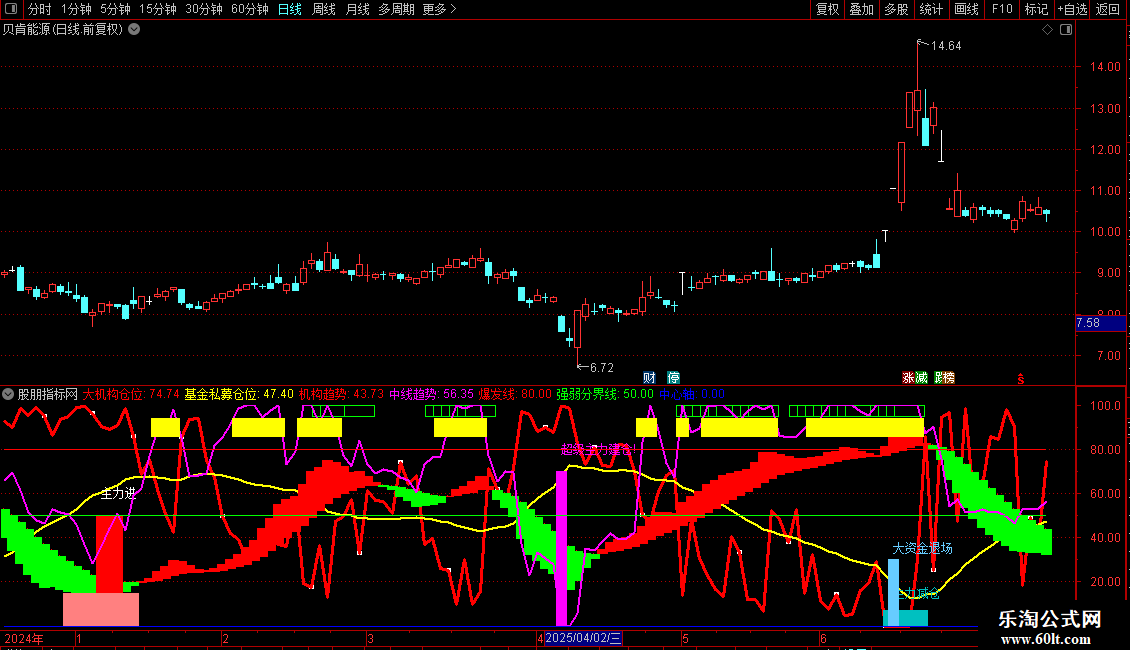Select the 月线 monthly period tab
The image size is (1130, 650).
(357, 9)
